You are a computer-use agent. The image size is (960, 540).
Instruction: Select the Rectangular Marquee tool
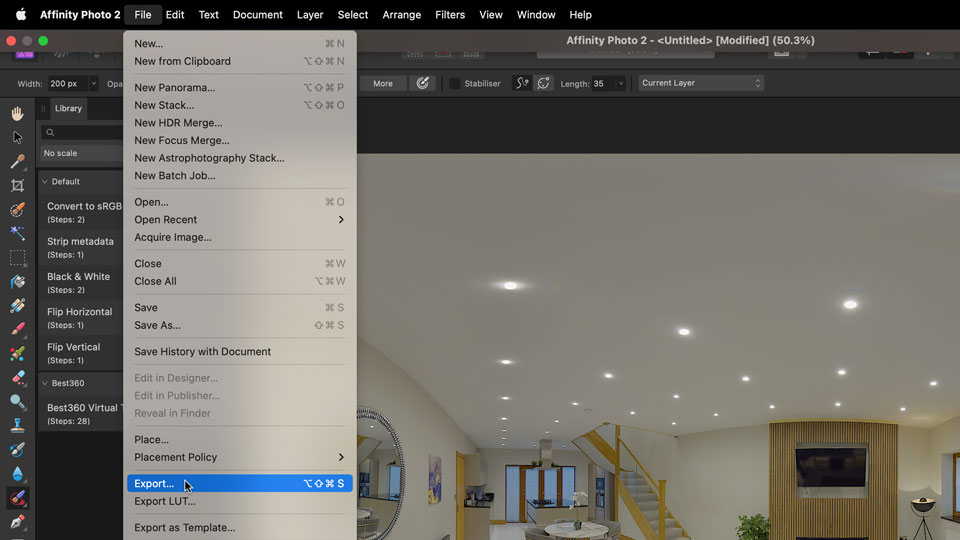pyautogui.click(x=17, y=258)
